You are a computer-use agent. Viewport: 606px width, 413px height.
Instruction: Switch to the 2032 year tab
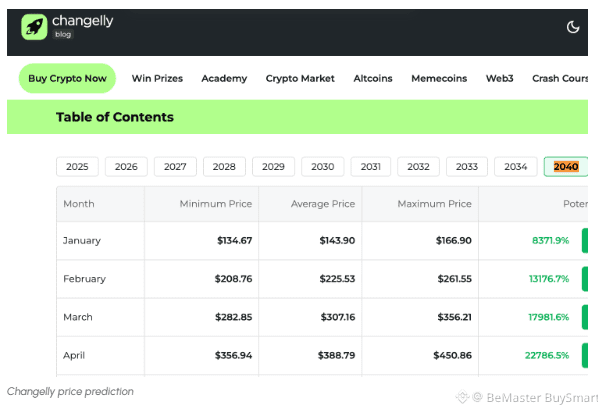(418, 167)
